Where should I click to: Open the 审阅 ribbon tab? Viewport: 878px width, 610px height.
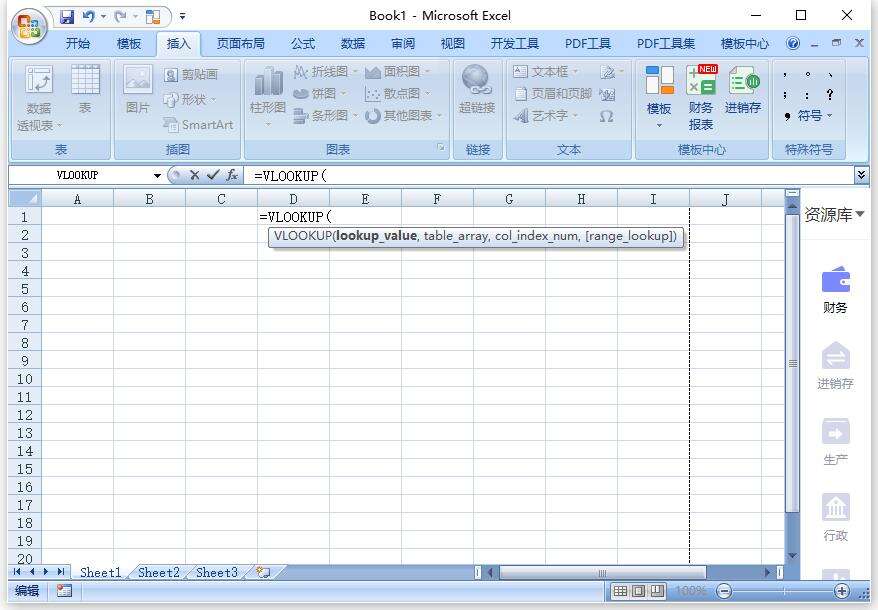click(x=403, y=44)
